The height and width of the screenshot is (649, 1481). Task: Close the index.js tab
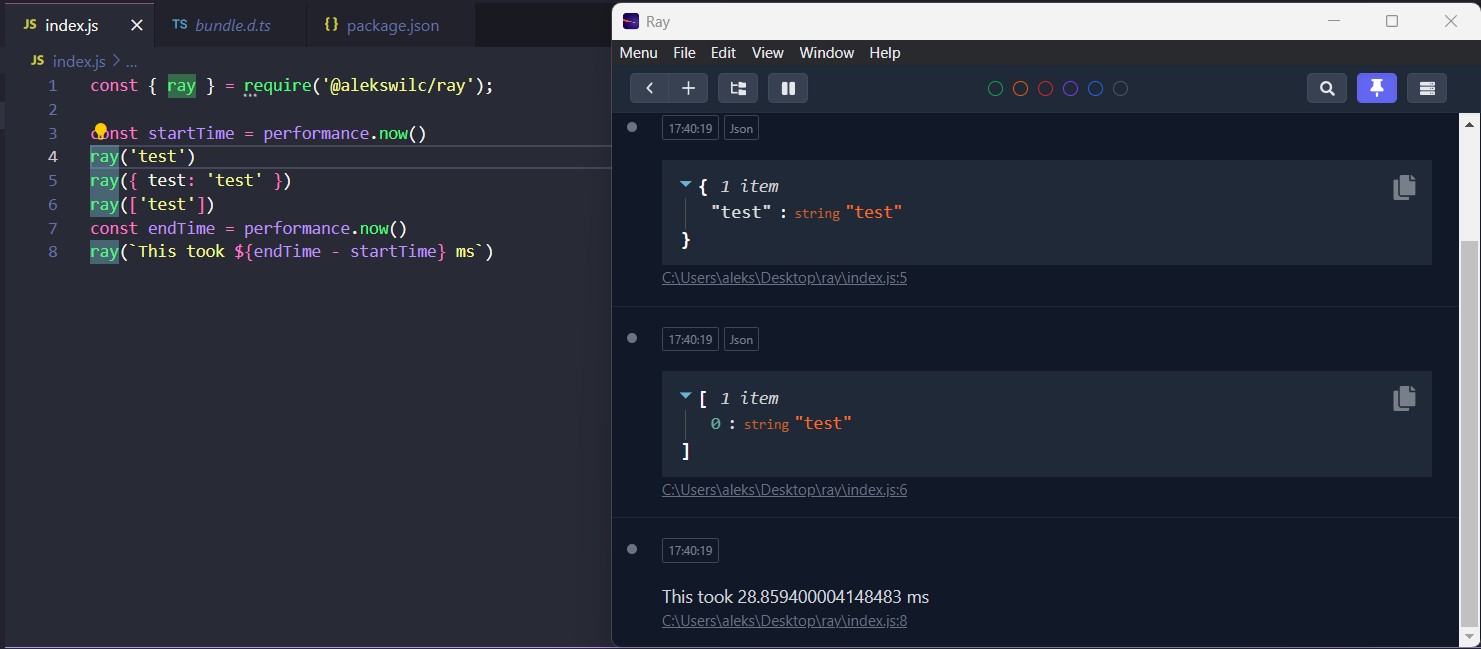click(x=137, y=25)
